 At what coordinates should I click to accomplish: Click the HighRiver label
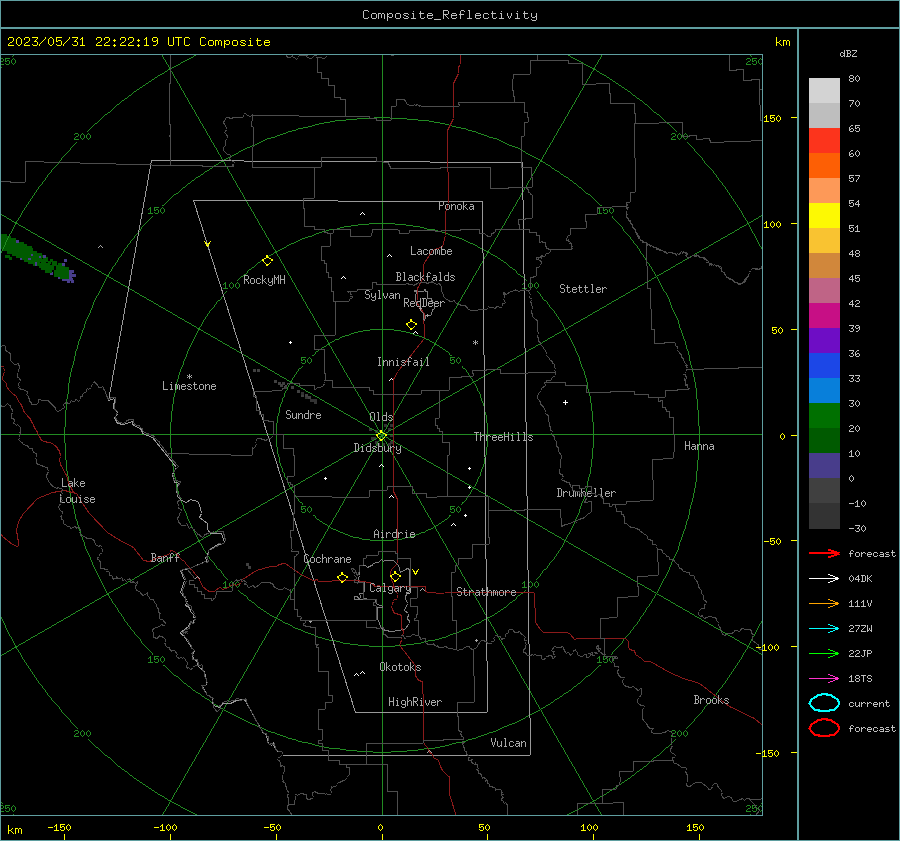(x=415, y=702)
